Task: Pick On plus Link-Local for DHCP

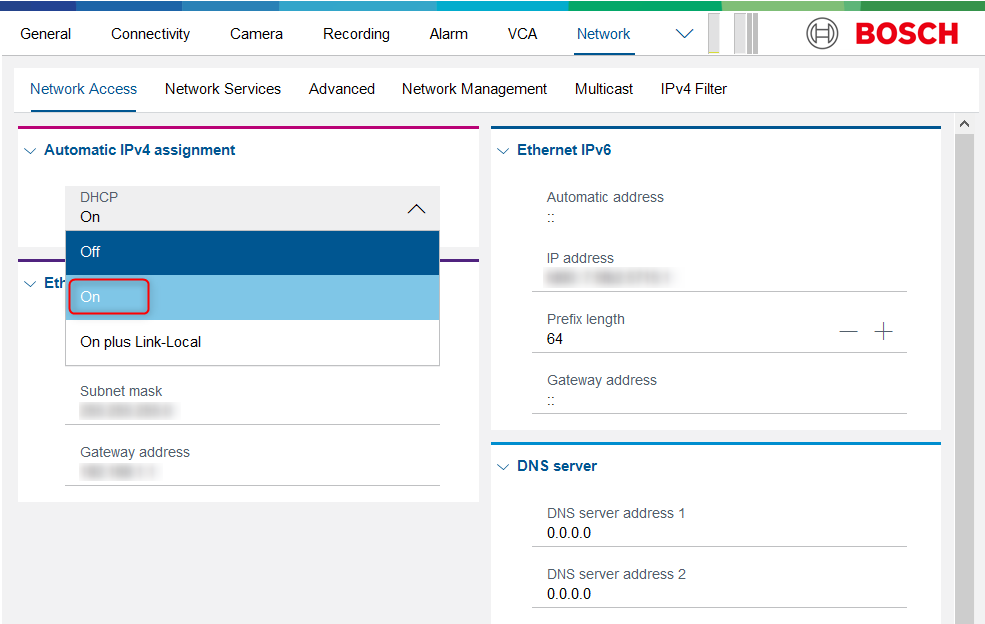Action: [252, 342]
